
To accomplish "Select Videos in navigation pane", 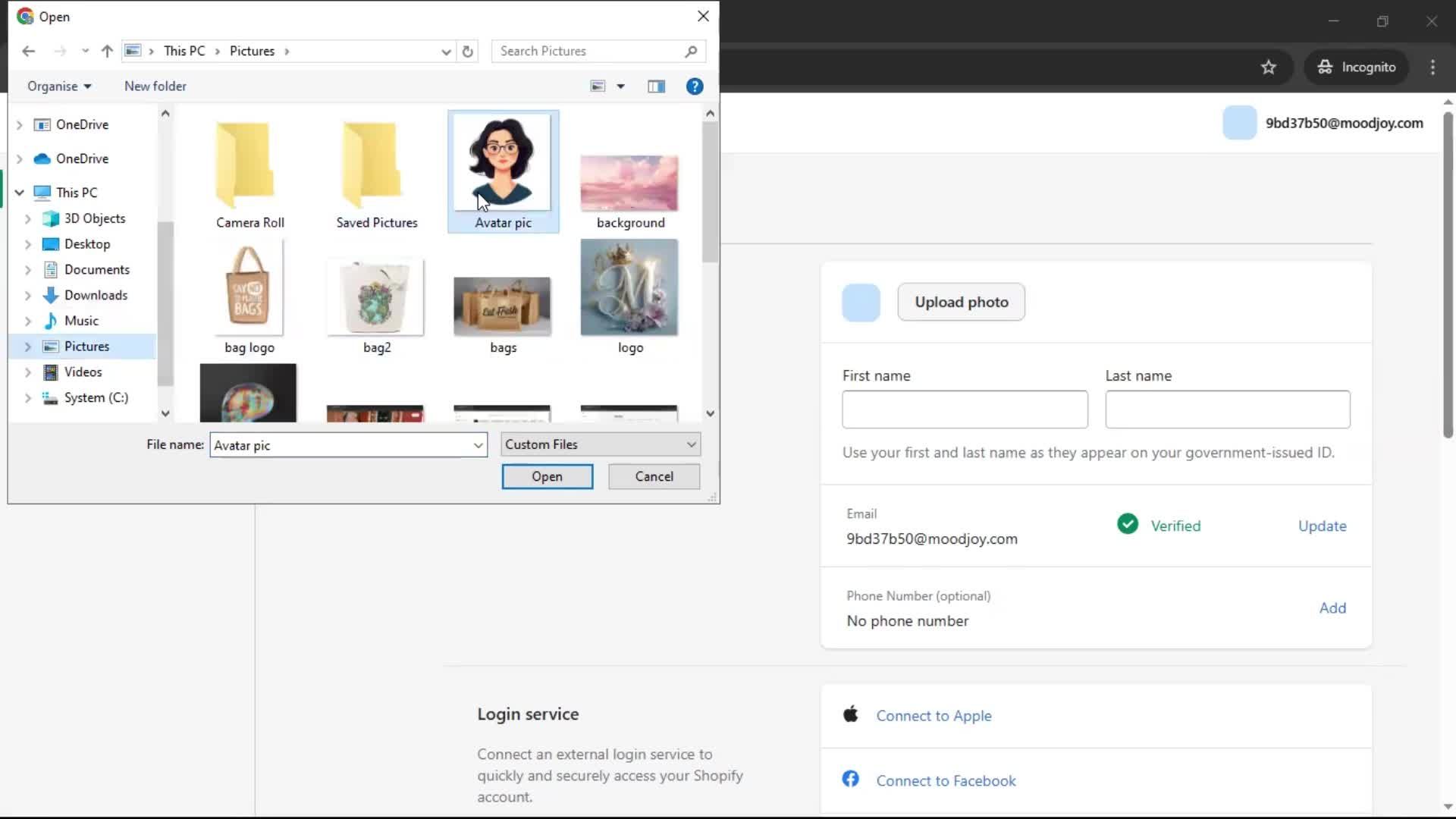I will click(73, 372).
